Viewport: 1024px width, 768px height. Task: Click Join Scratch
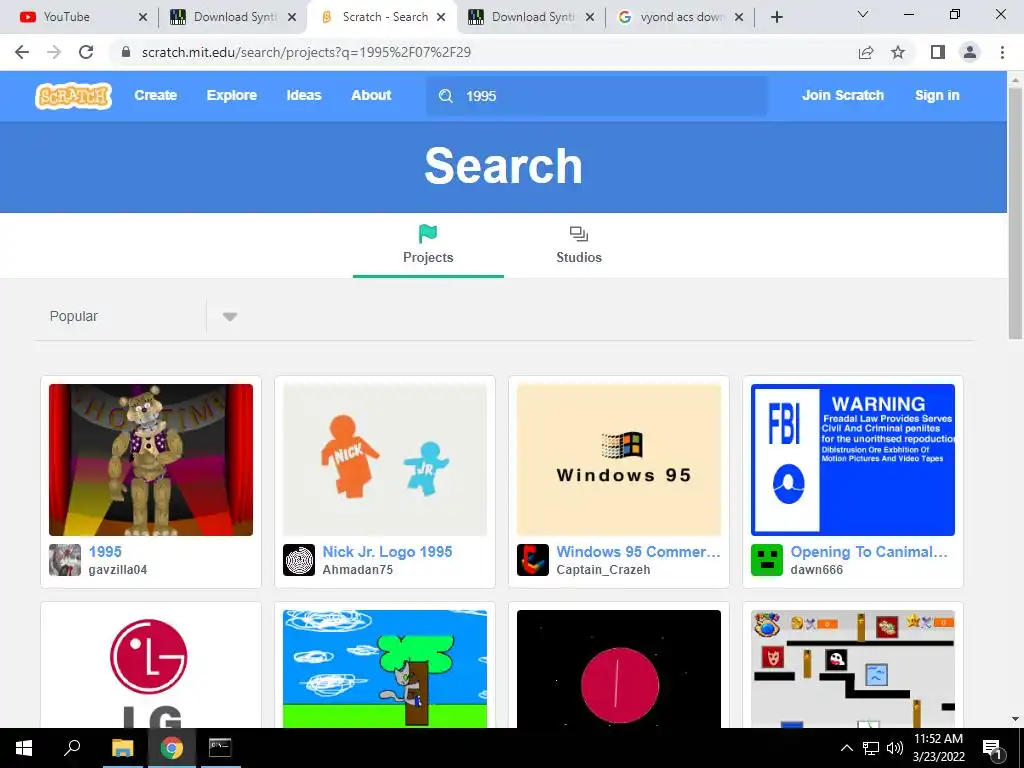[x=842, y=95]
